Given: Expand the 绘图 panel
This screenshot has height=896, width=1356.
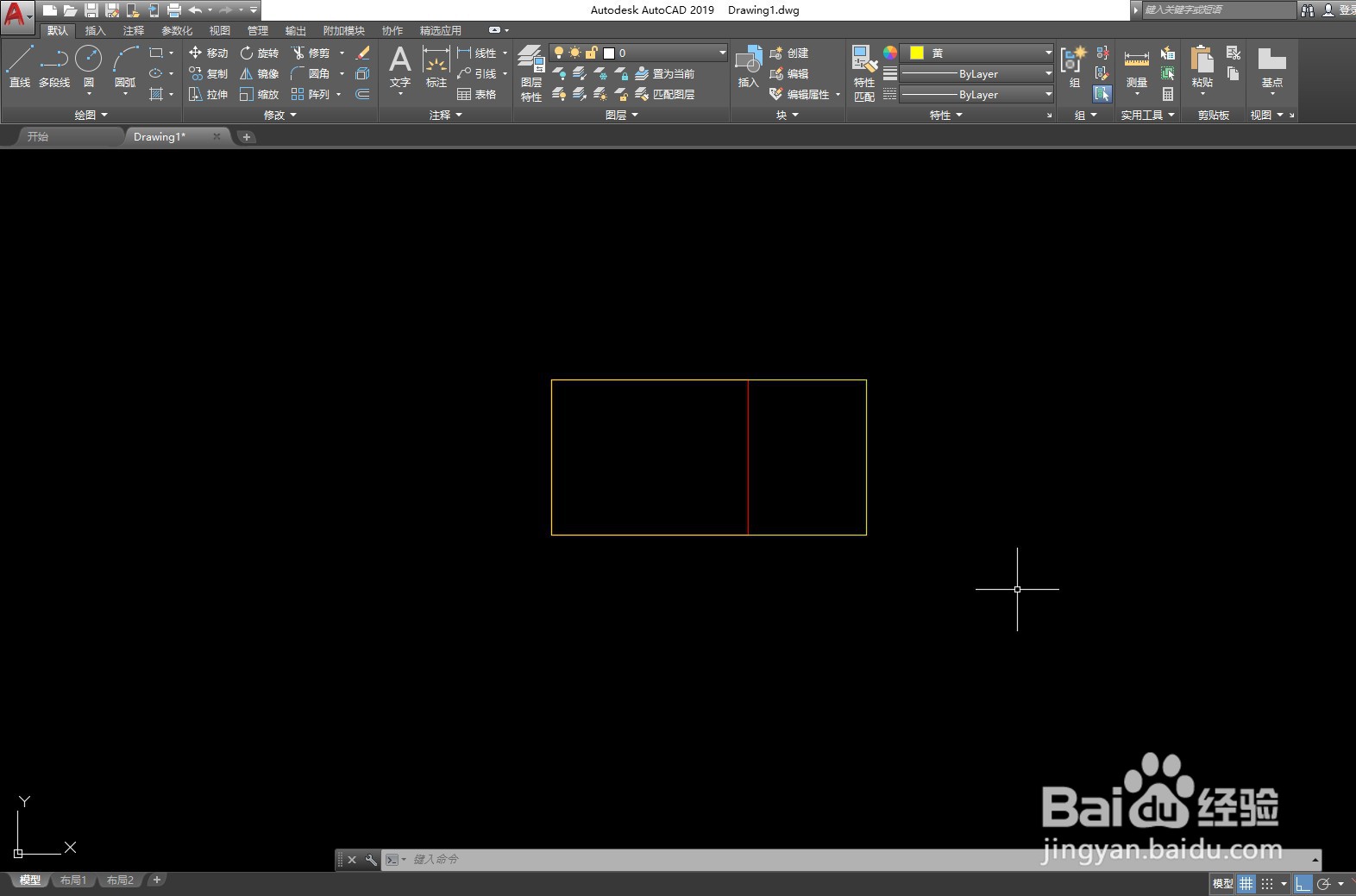Looking at the screenshot, I should 91,115.
